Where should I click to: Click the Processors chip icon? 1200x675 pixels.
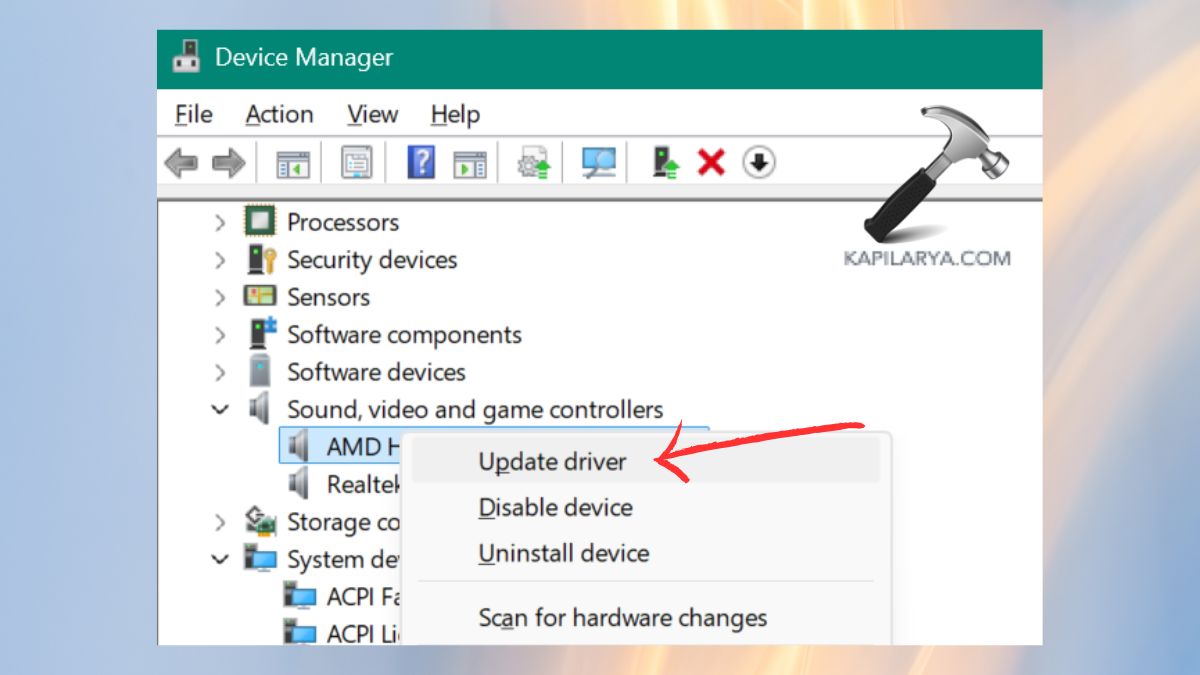tap(260, 221)
